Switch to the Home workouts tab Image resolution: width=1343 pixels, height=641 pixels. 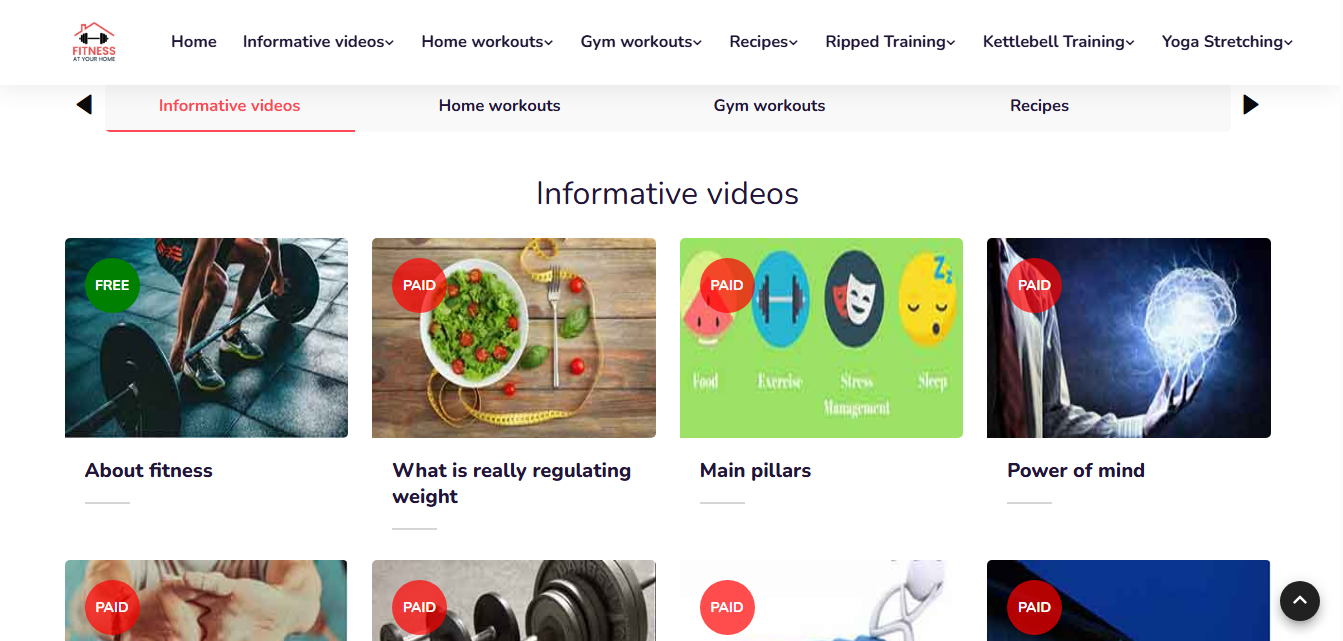(x=500, y=106)
